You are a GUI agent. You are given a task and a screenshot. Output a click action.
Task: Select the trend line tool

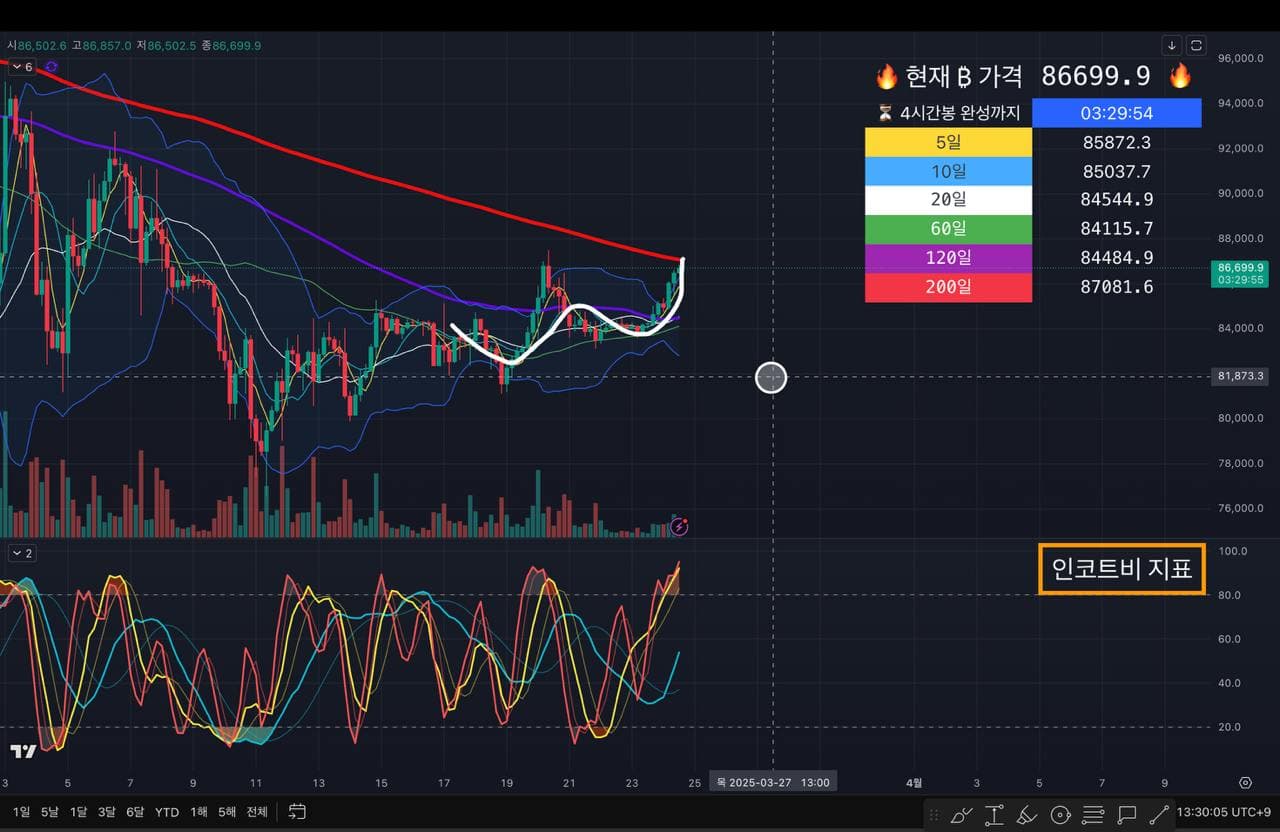coord(1160,814)
